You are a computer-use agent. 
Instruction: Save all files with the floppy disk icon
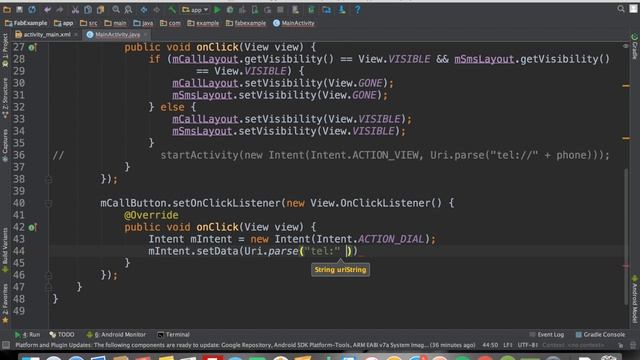tap(19, 9)
